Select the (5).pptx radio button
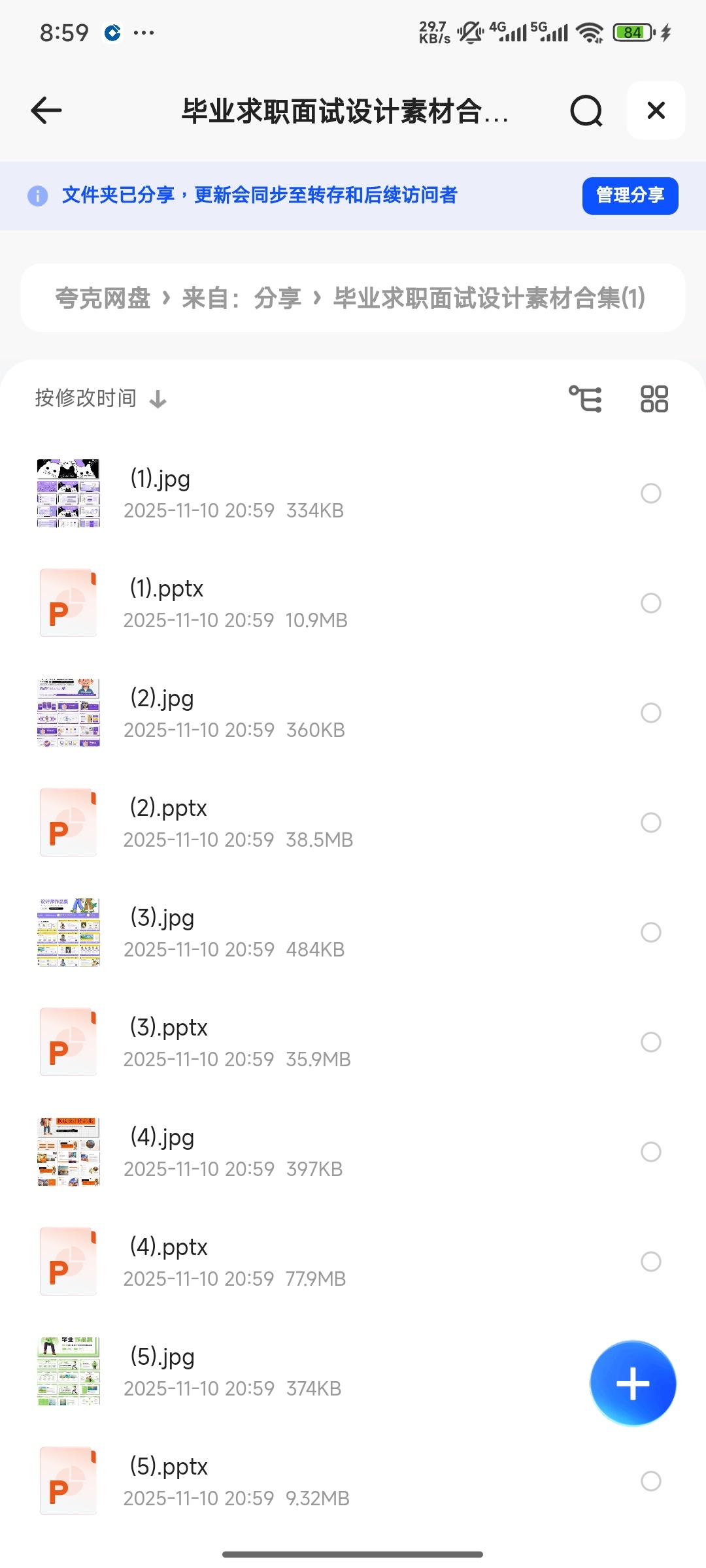Screen dimensions: 706x1568 (651, 1481)
